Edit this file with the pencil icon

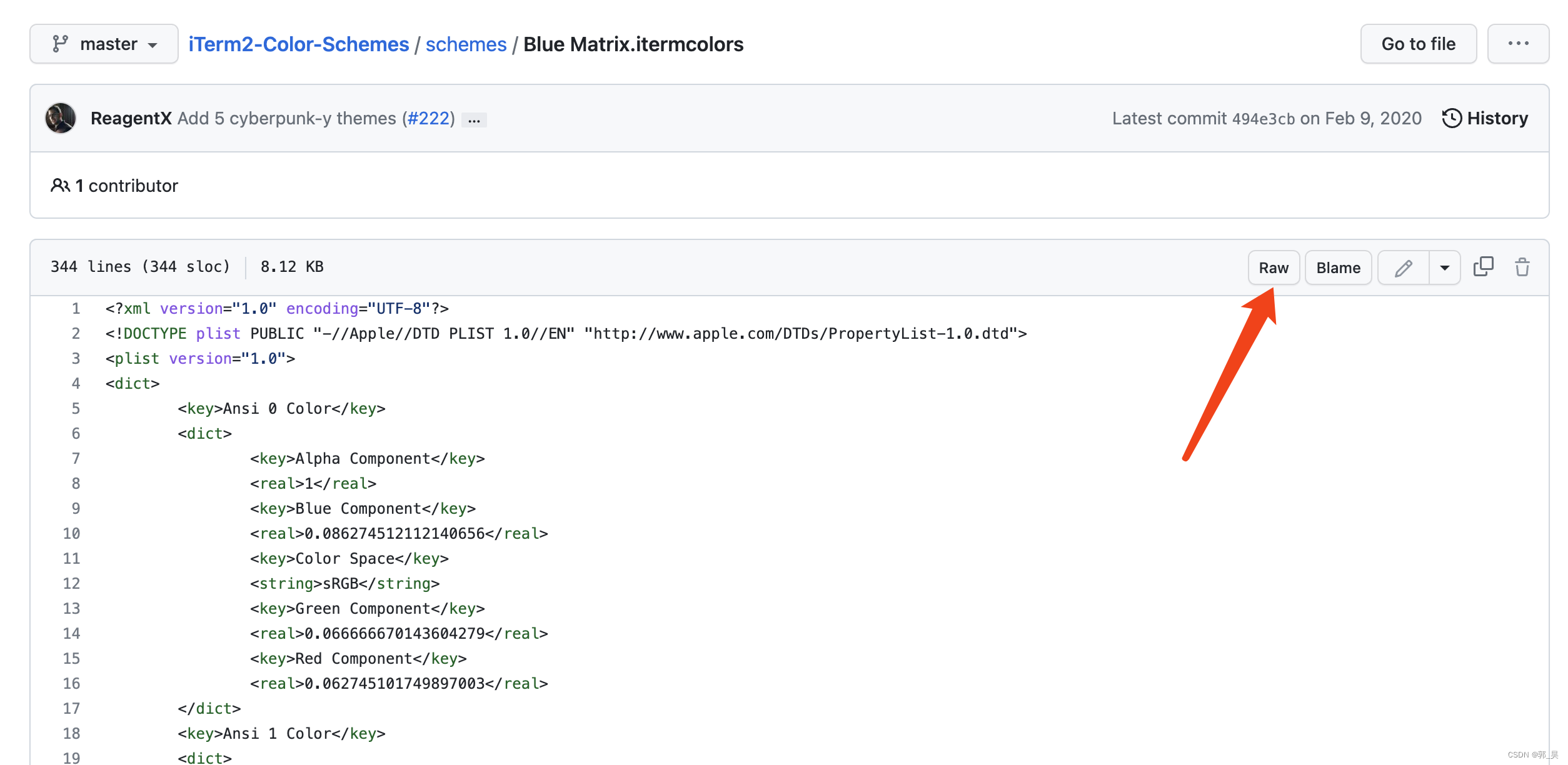click(1404, 267)
